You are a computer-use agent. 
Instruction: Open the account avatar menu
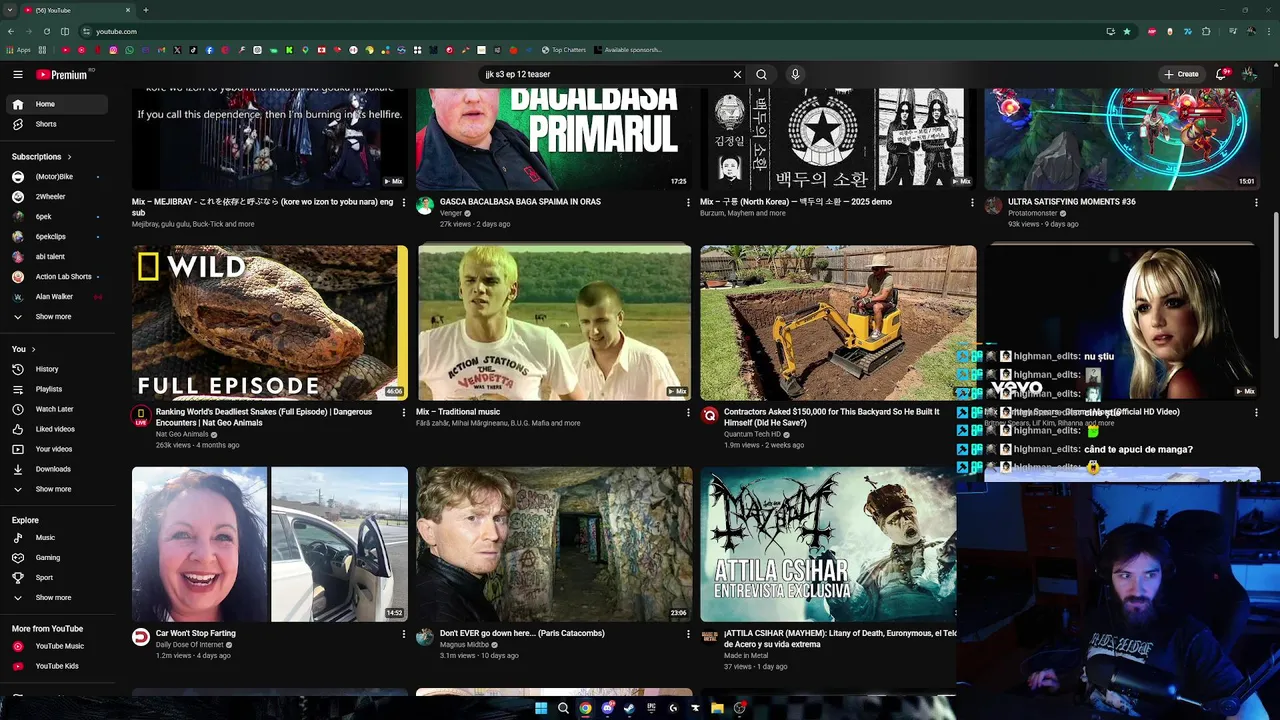pos(1249,74)
